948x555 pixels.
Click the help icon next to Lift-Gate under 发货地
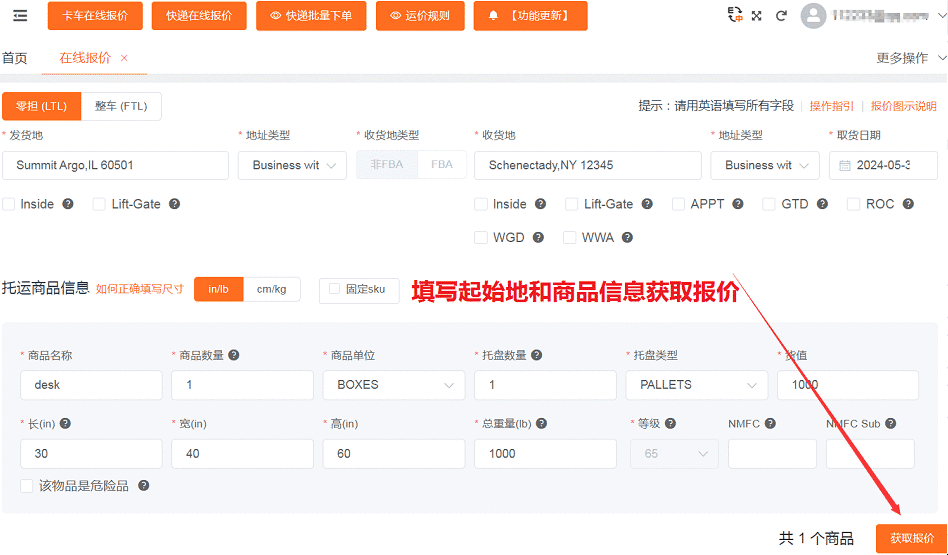tap(174, 204)
